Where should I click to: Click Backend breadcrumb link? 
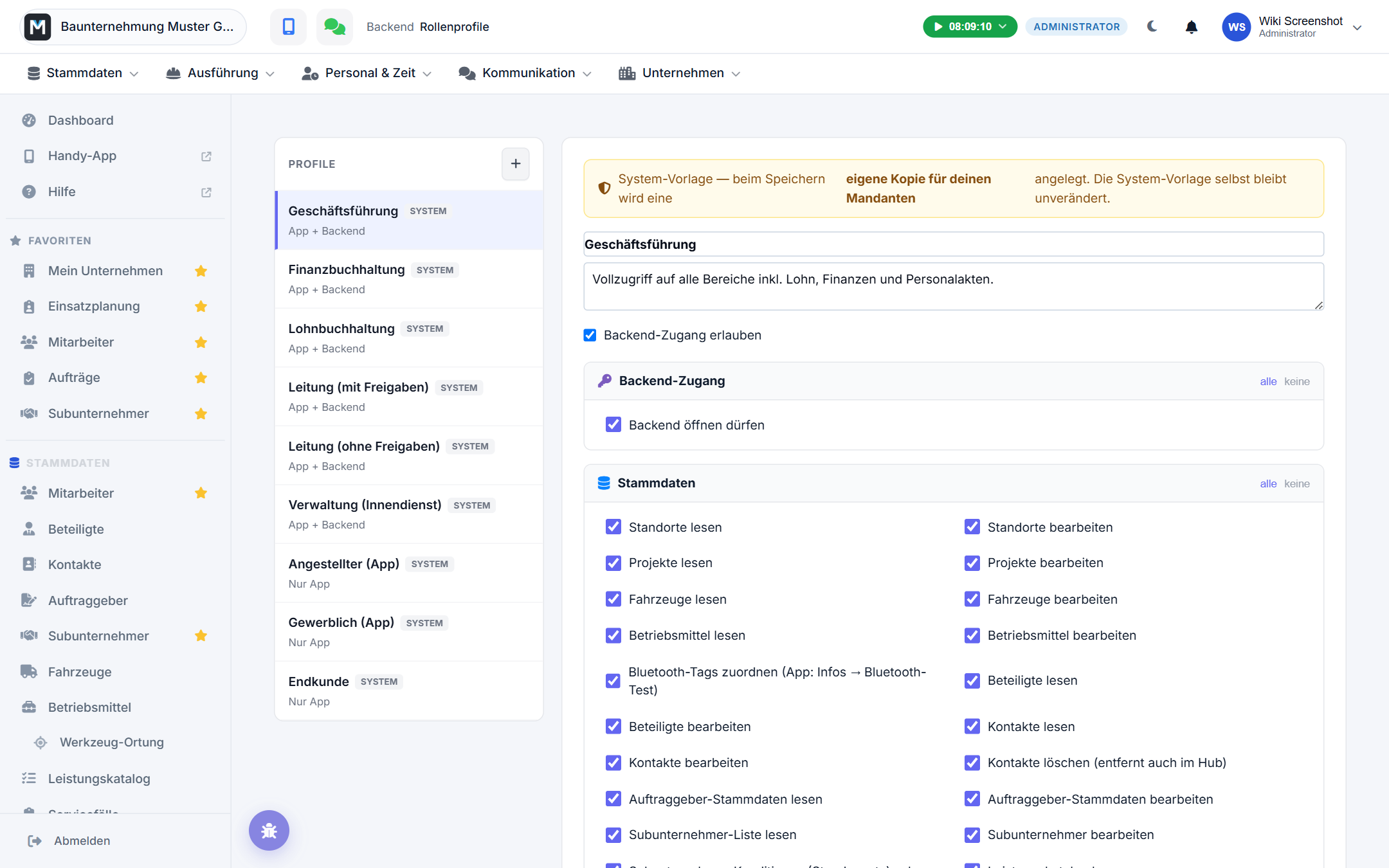point(390,26)
